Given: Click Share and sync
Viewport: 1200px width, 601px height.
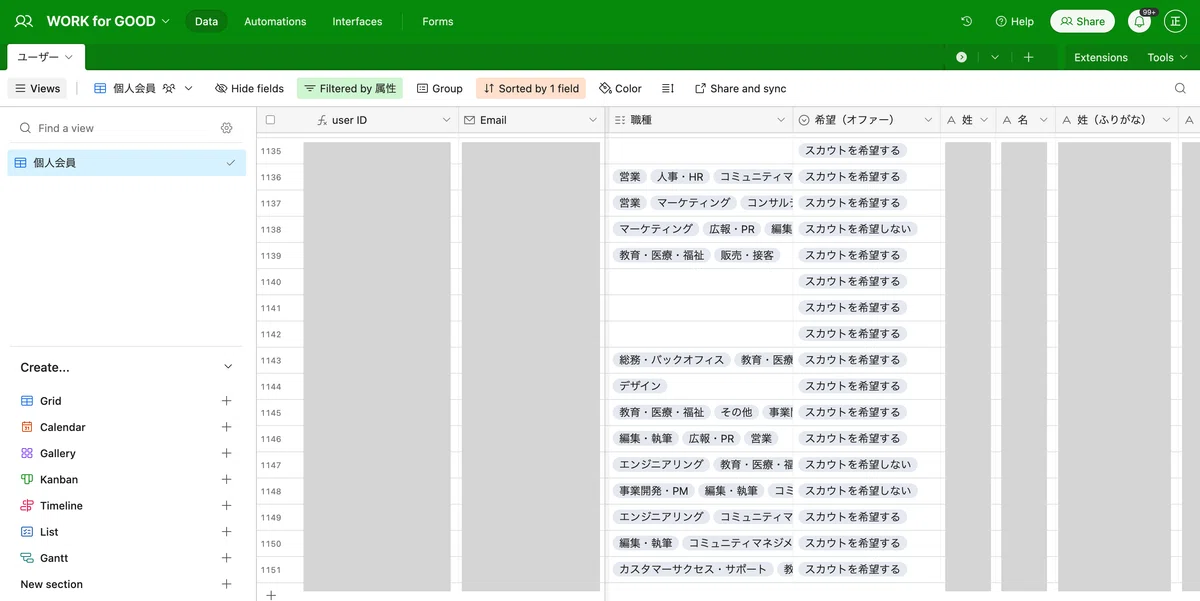Looking at the screenshot, I should 740,88.
